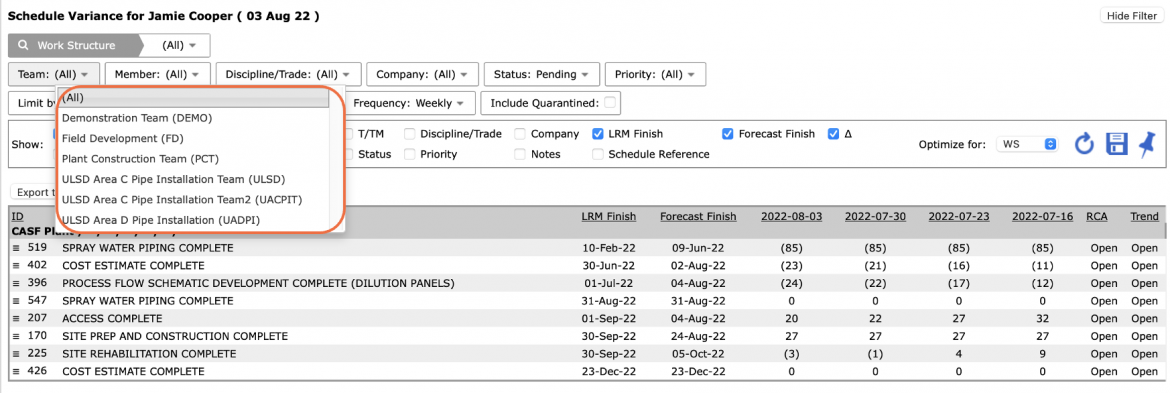This screenshot has height=393, width=1170.
Task: Click the Export button below the filters
Action: coord(34,192)
